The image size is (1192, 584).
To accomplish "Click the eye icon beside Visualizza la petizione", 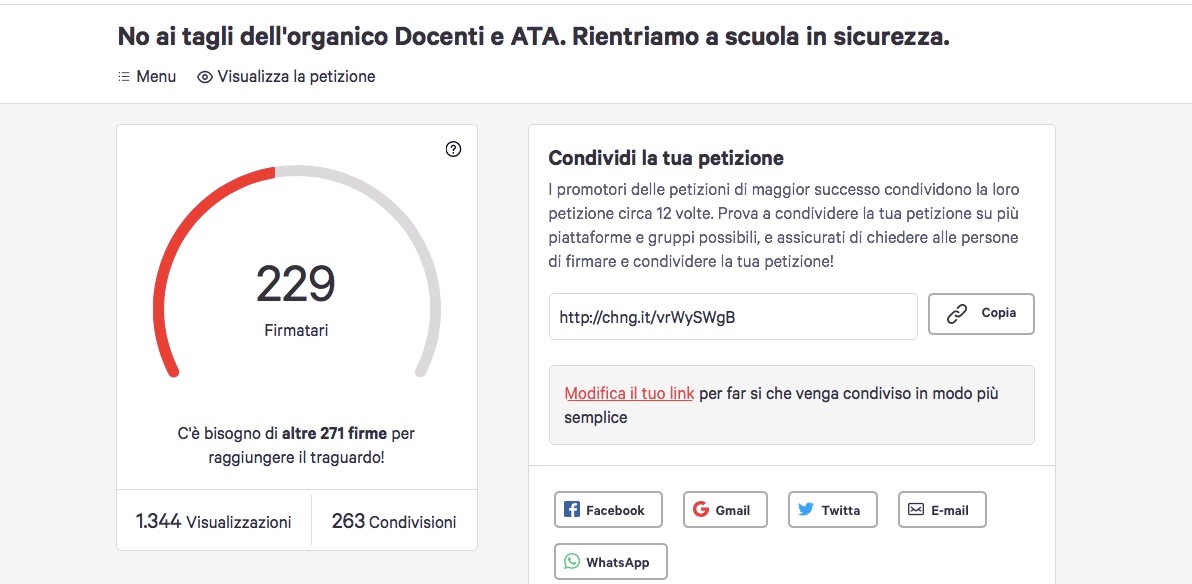I will [x=204, y=77].
